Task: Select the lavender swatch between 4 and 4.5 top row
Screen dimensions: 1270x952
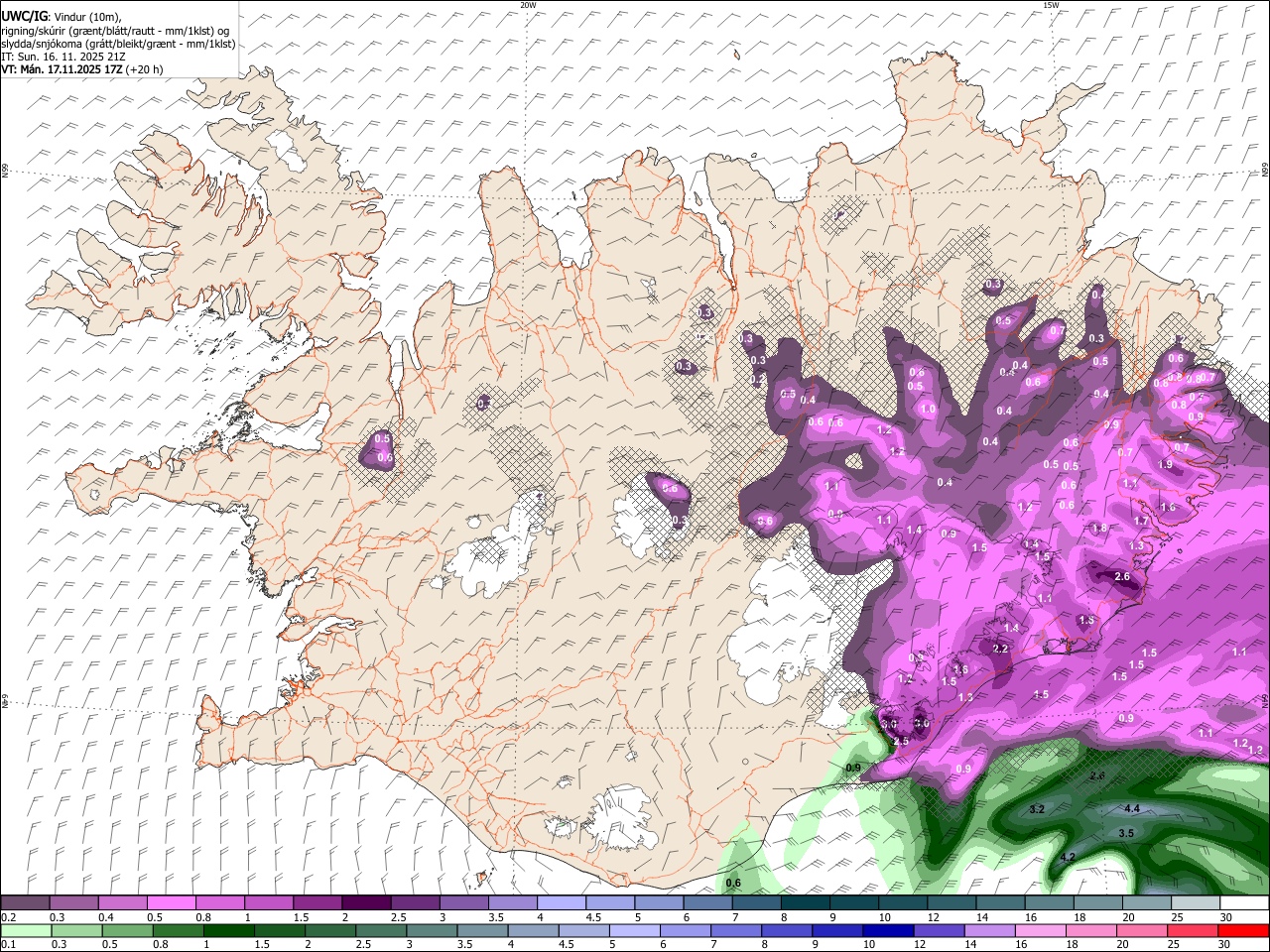Action: tap(562, 902)
